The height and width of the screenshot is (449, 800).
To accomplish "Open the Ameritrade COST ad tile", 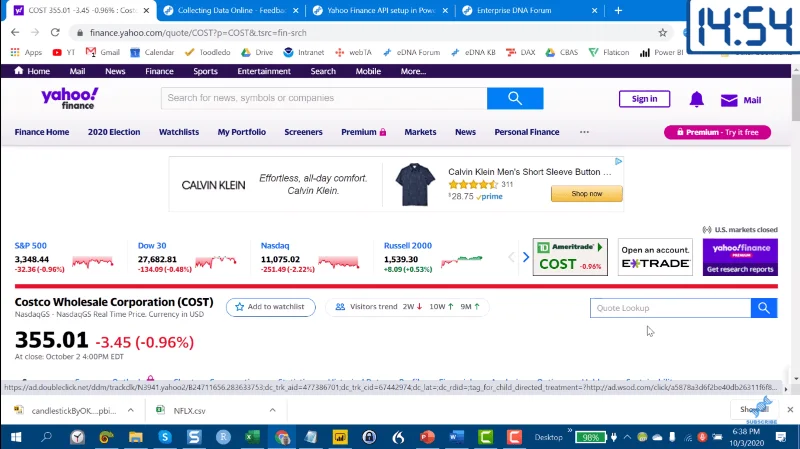I will pyautogui.click(x=570, y=257).
